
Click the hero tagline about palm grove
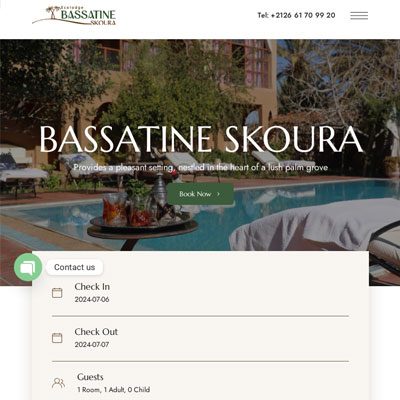[x=200, y=167]
